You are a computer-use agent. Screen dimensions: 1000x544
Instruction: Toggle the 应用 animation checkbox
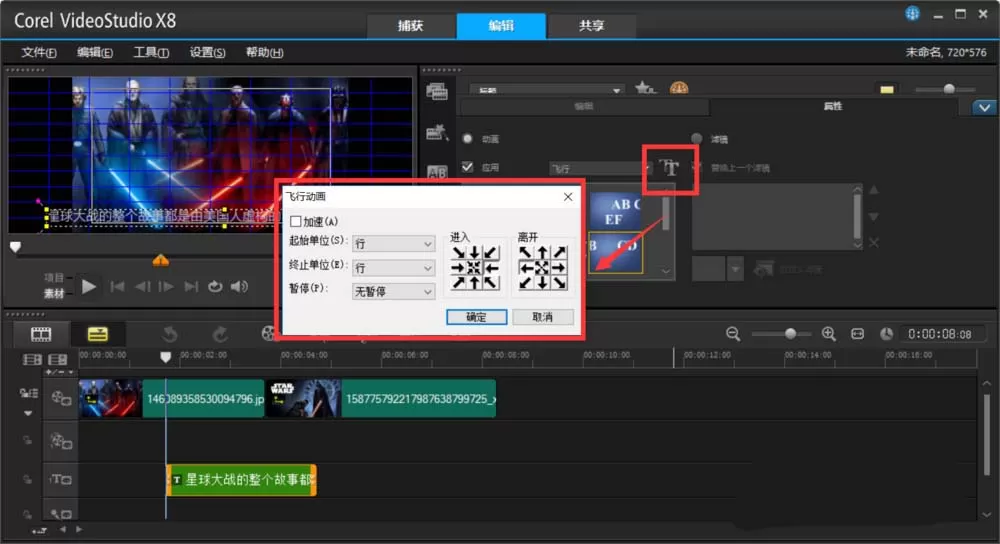point(467,167)
